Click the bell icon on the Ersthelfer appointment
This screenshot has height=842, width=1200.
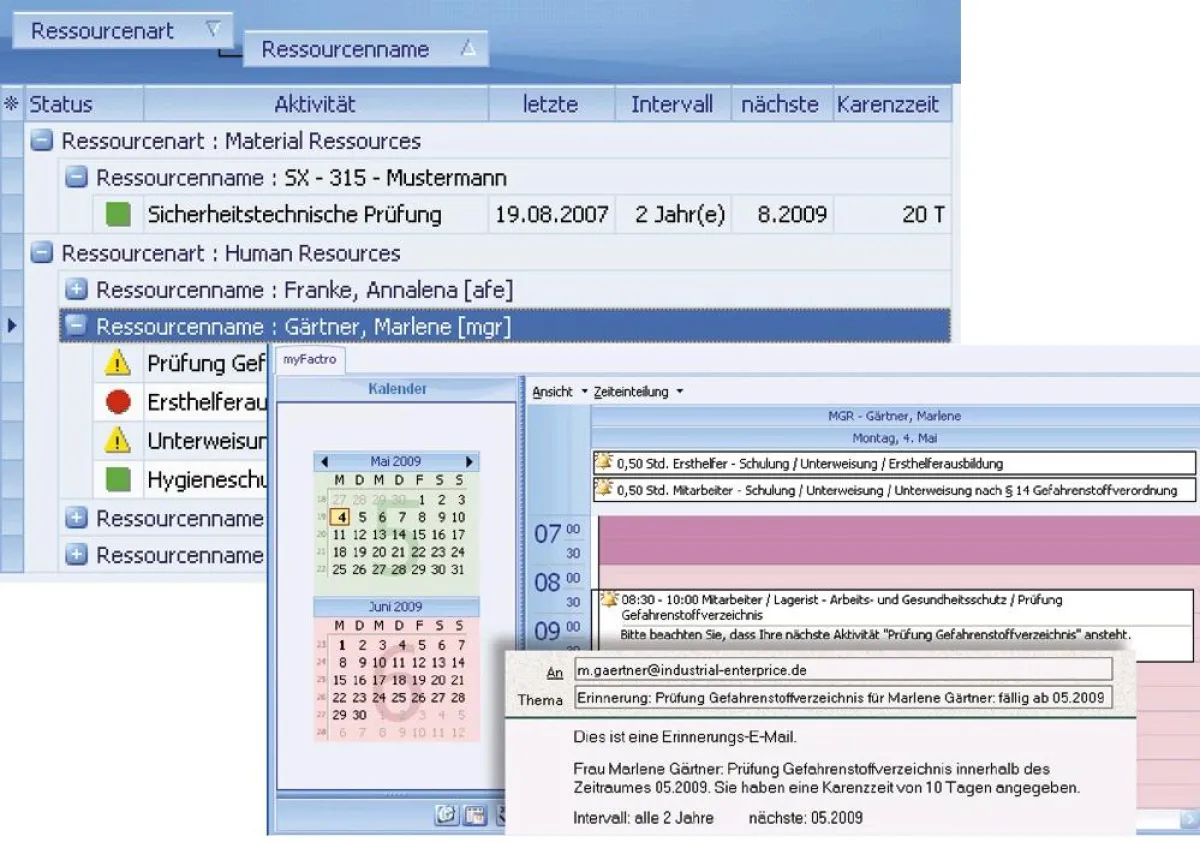click(x=604, y=463)
